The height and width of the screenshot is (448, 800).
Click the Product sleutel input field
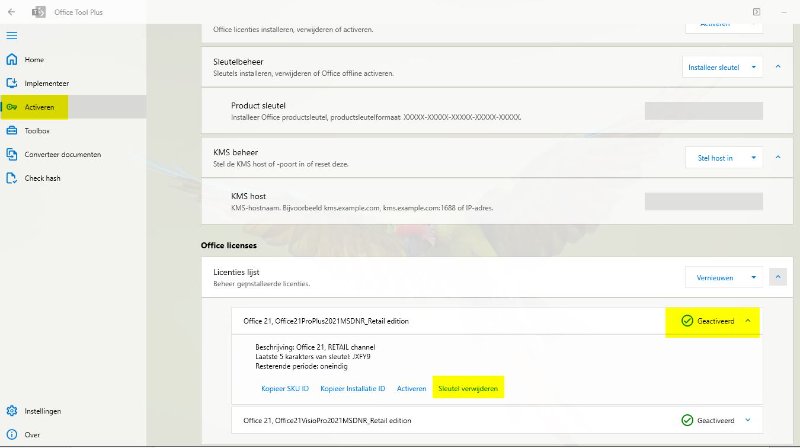click(x=704, y=111)
